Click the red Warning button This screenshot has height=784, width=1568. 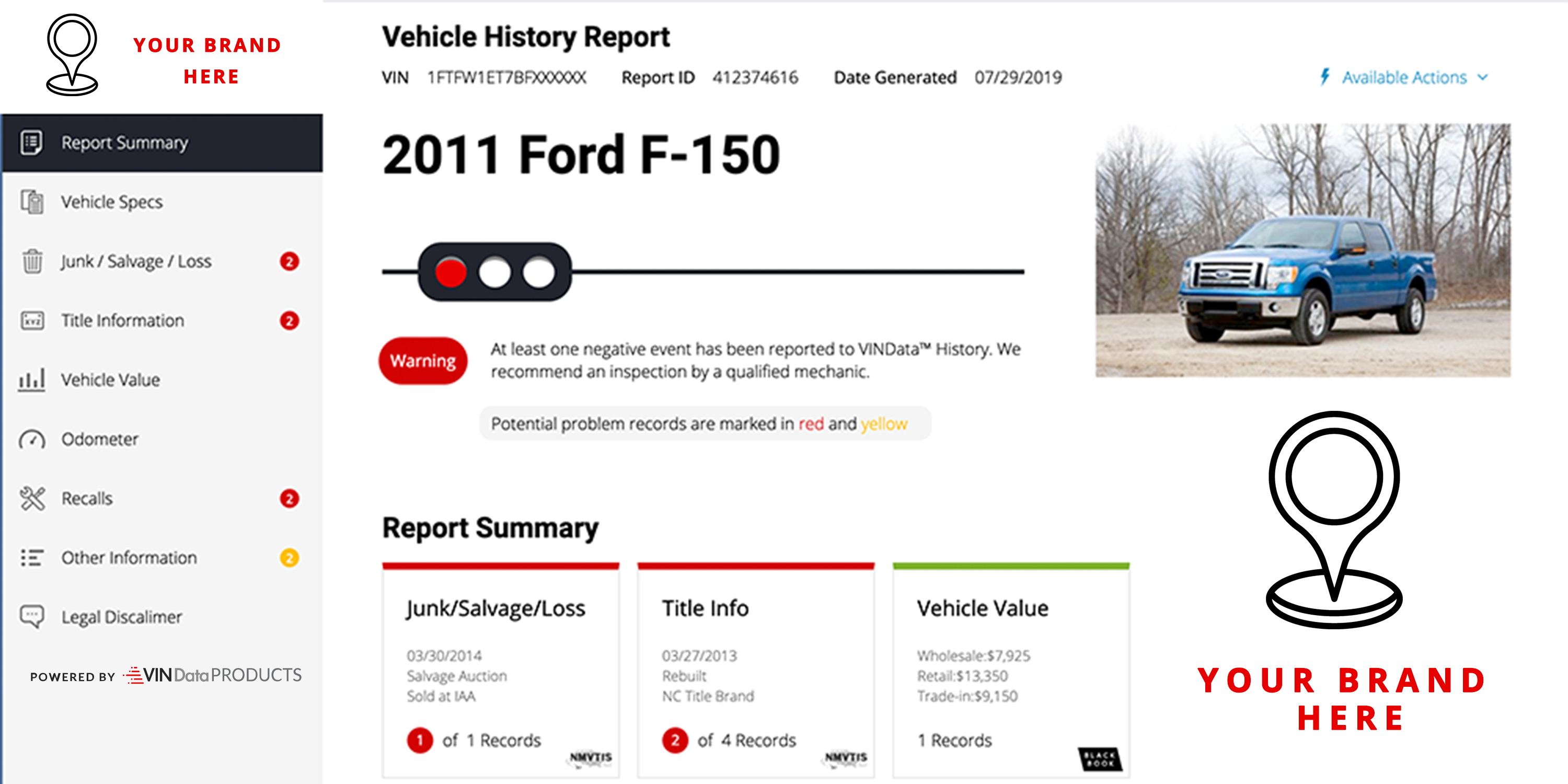click(x=423, y=360)
